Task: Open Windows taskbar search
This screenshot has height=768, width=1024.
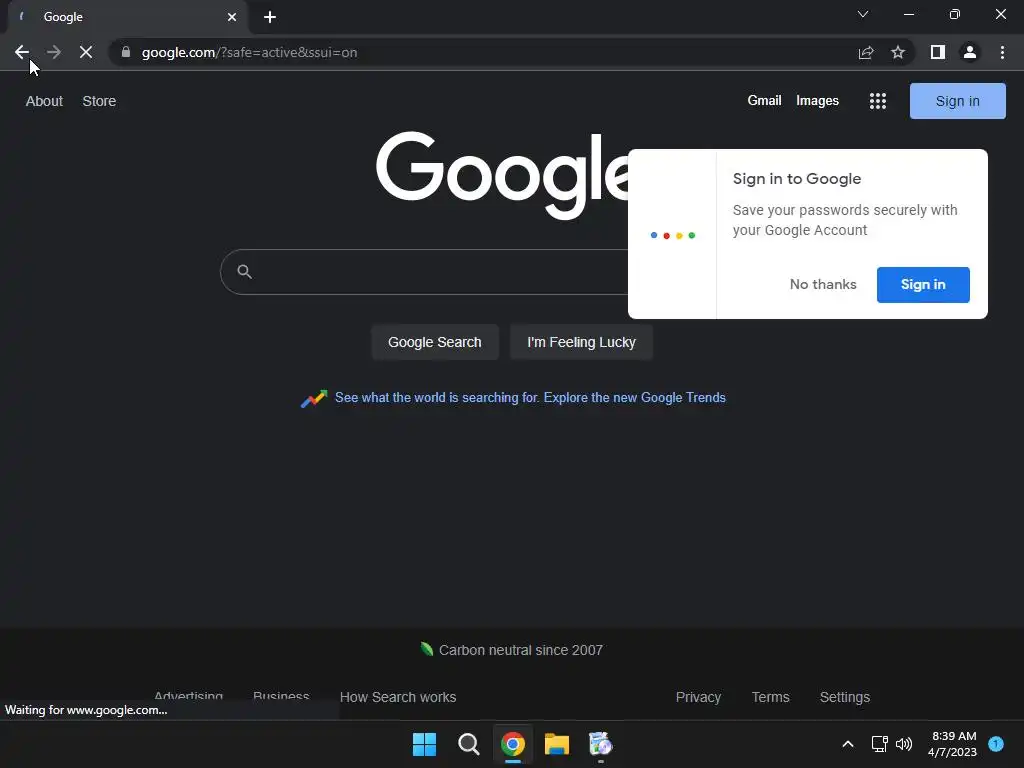Action: pos(469,744)
